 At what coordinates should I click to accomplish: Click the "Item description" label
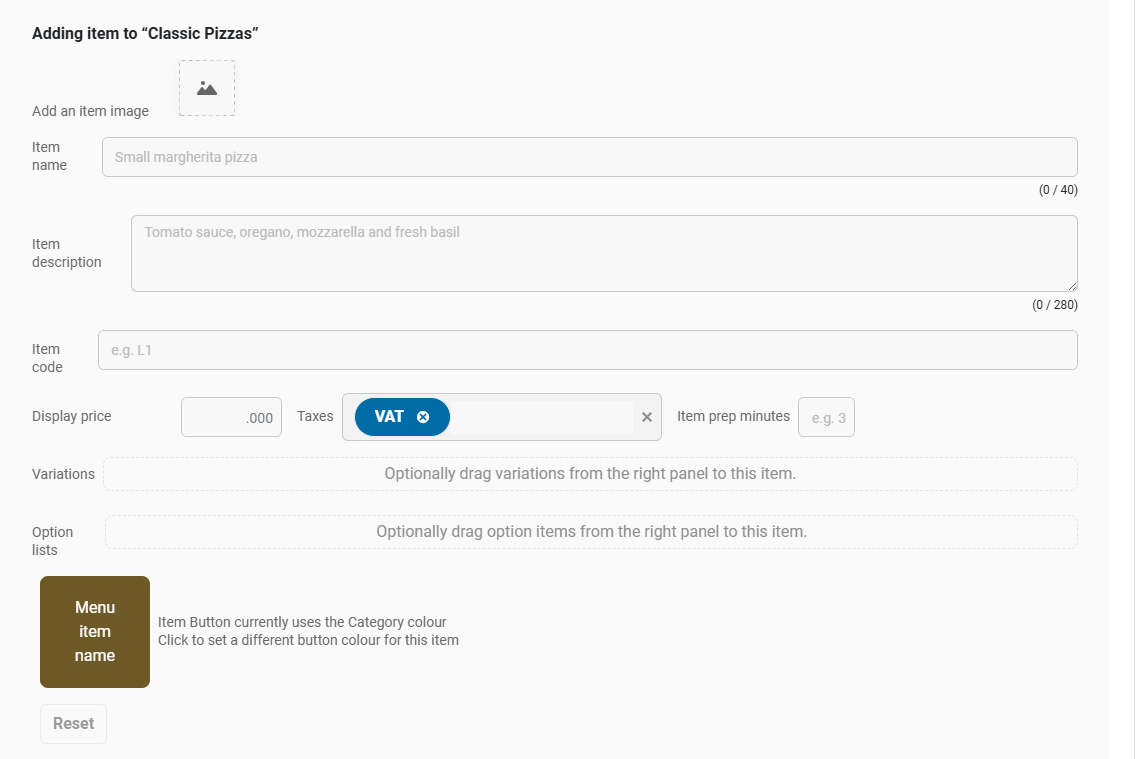(66, 253)
